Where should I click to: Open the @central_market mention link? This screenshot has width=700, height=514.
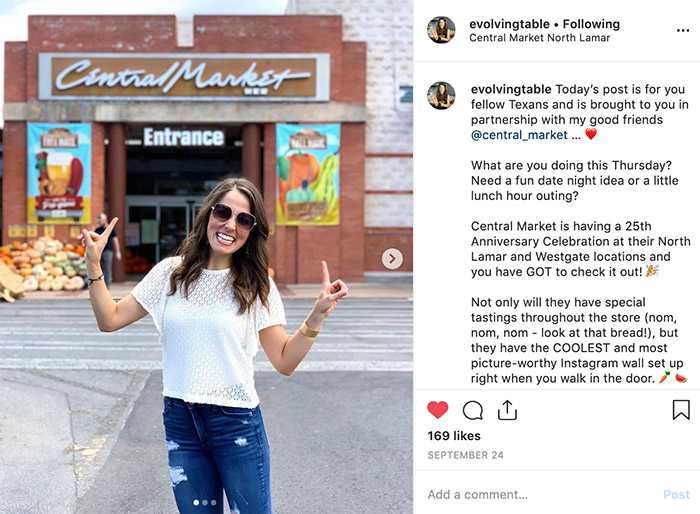click(x=519, y=135)
